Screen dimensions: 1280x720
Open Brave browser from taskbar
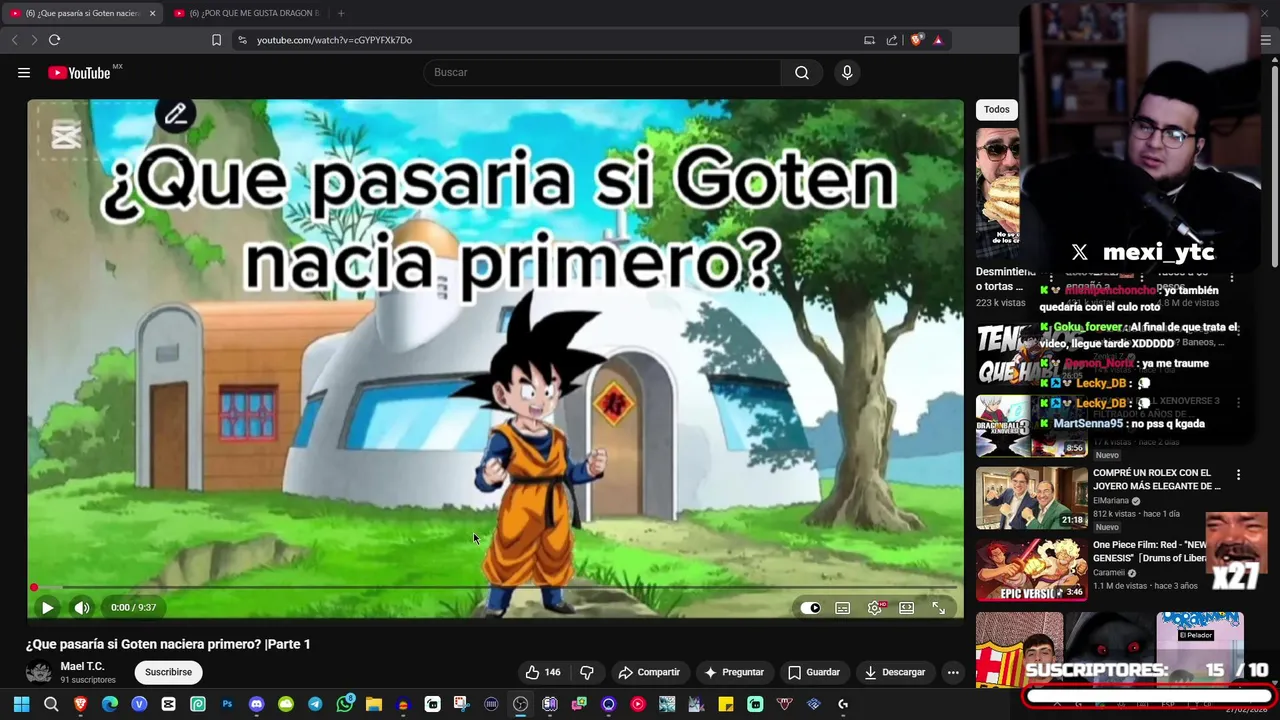point(80,704)
